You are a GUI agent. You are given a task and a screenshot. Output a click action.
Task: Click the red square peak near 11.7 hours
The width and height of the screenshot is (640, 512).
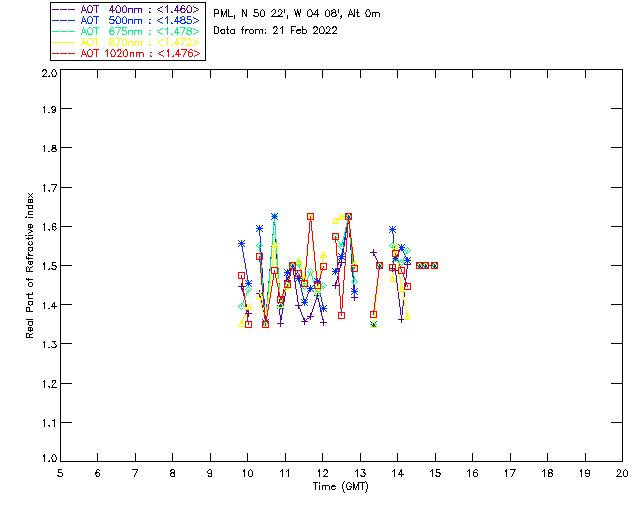311,216
